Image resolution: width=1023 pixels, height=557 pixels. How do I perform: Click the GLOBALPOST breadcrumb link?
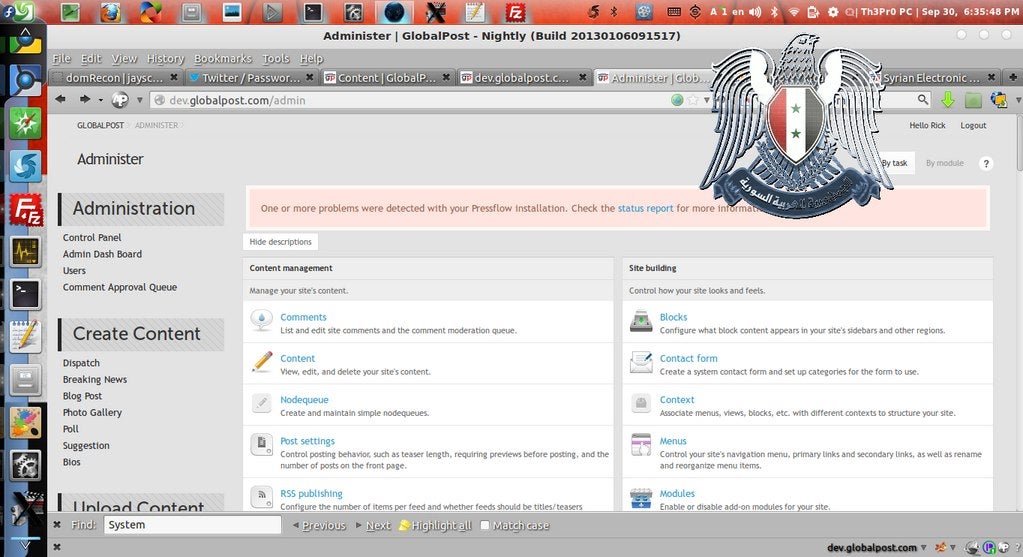(100, 125)
